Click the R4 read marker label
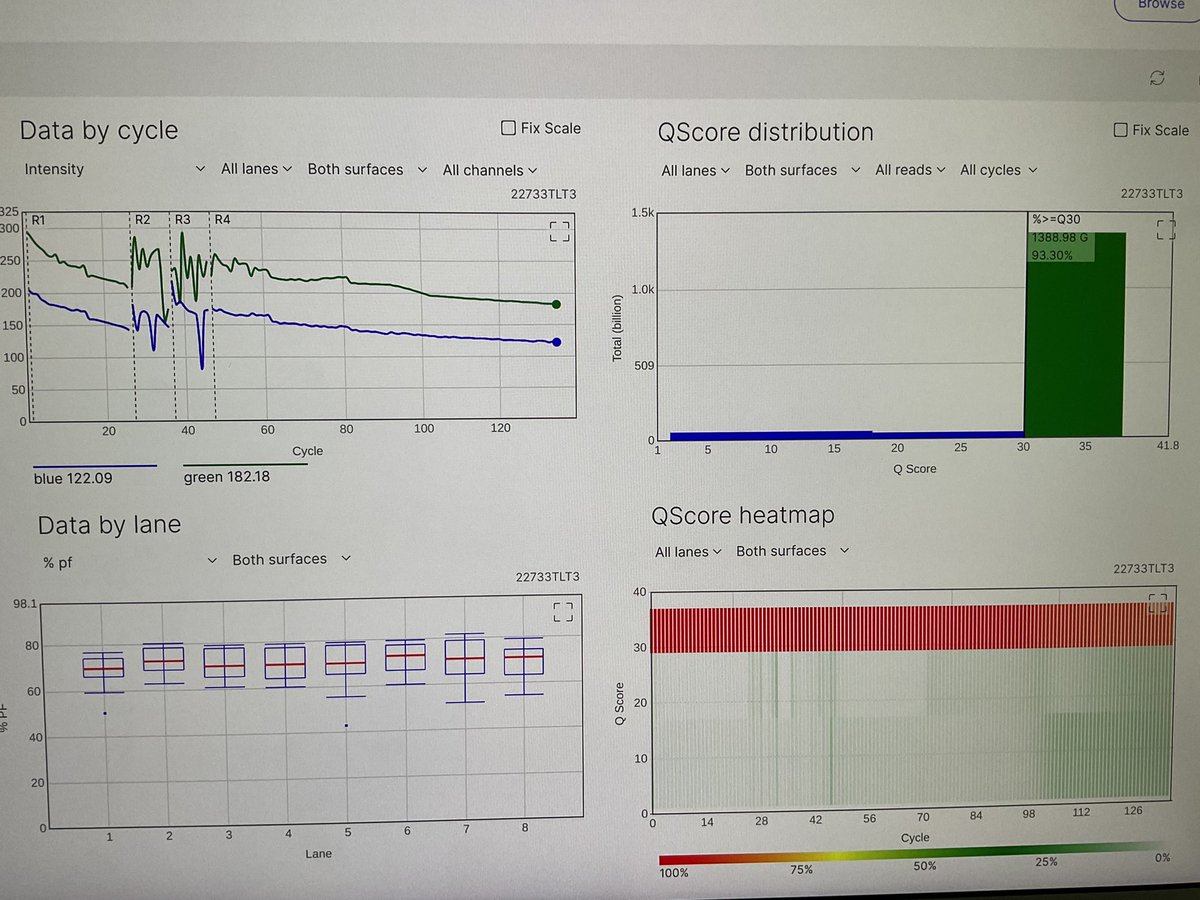Image resolution: width=1200 pixels, height=900 pixels. pyautogui.click(x=223, y=219)
